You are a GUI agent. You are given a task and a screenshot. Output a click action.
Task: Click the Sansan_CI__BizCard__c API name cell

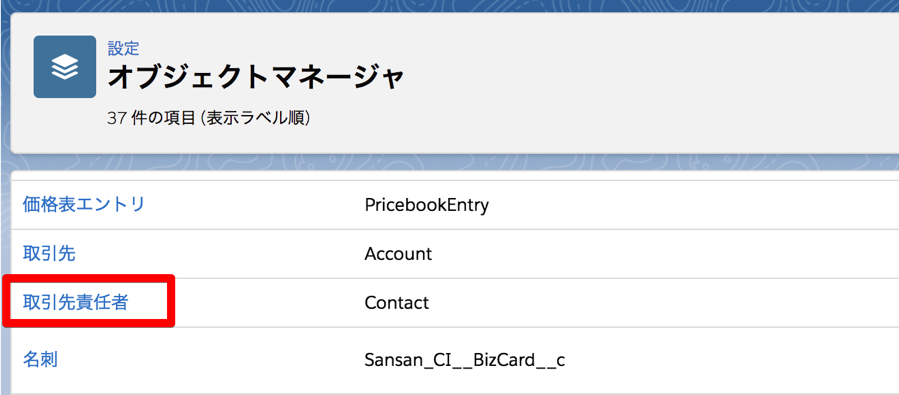click(464, 360)
